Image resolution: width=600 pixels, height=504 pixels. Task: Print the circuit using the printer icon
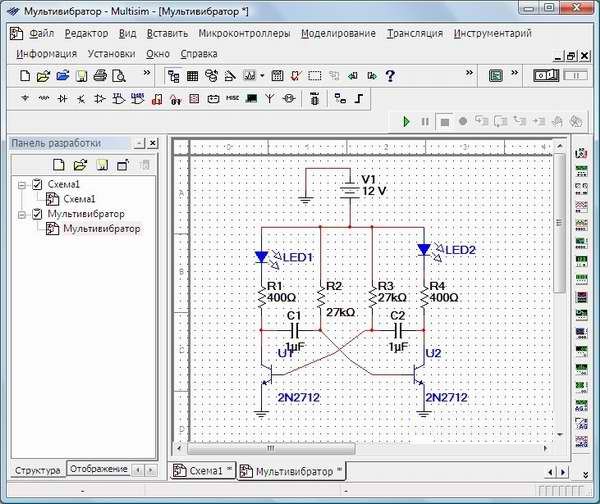coord(100,76)
